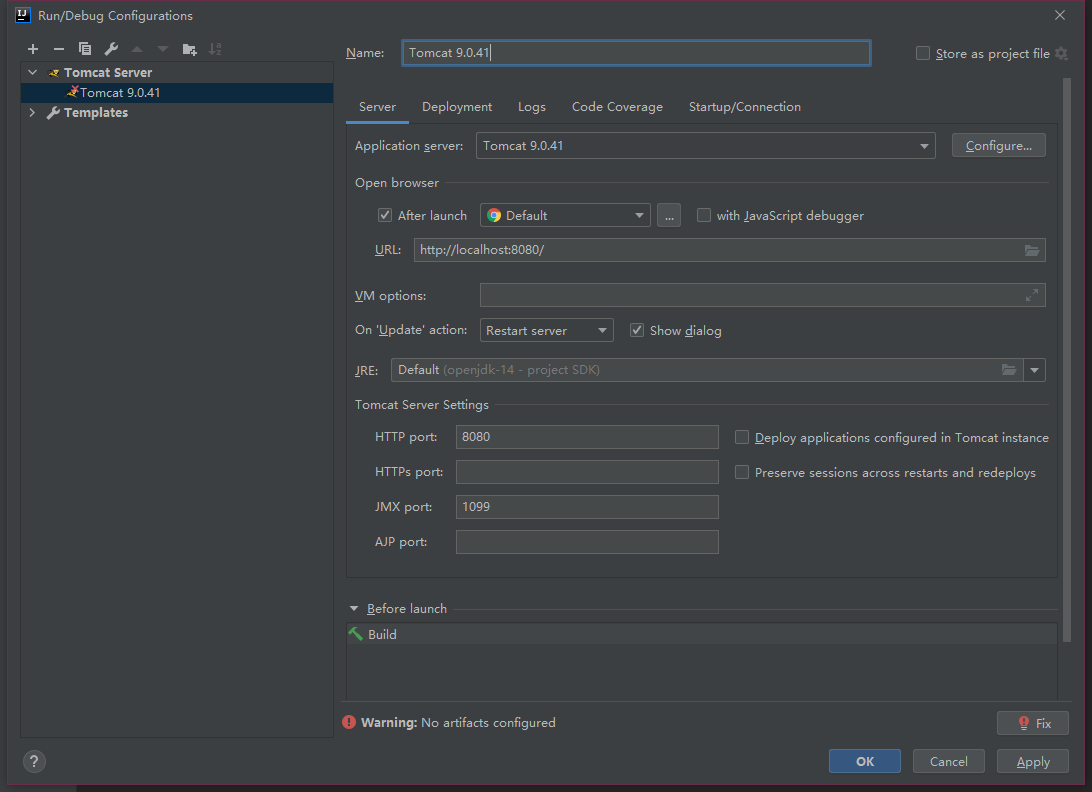
Task: Select the Templates tree row label
Action: [96, 112]
